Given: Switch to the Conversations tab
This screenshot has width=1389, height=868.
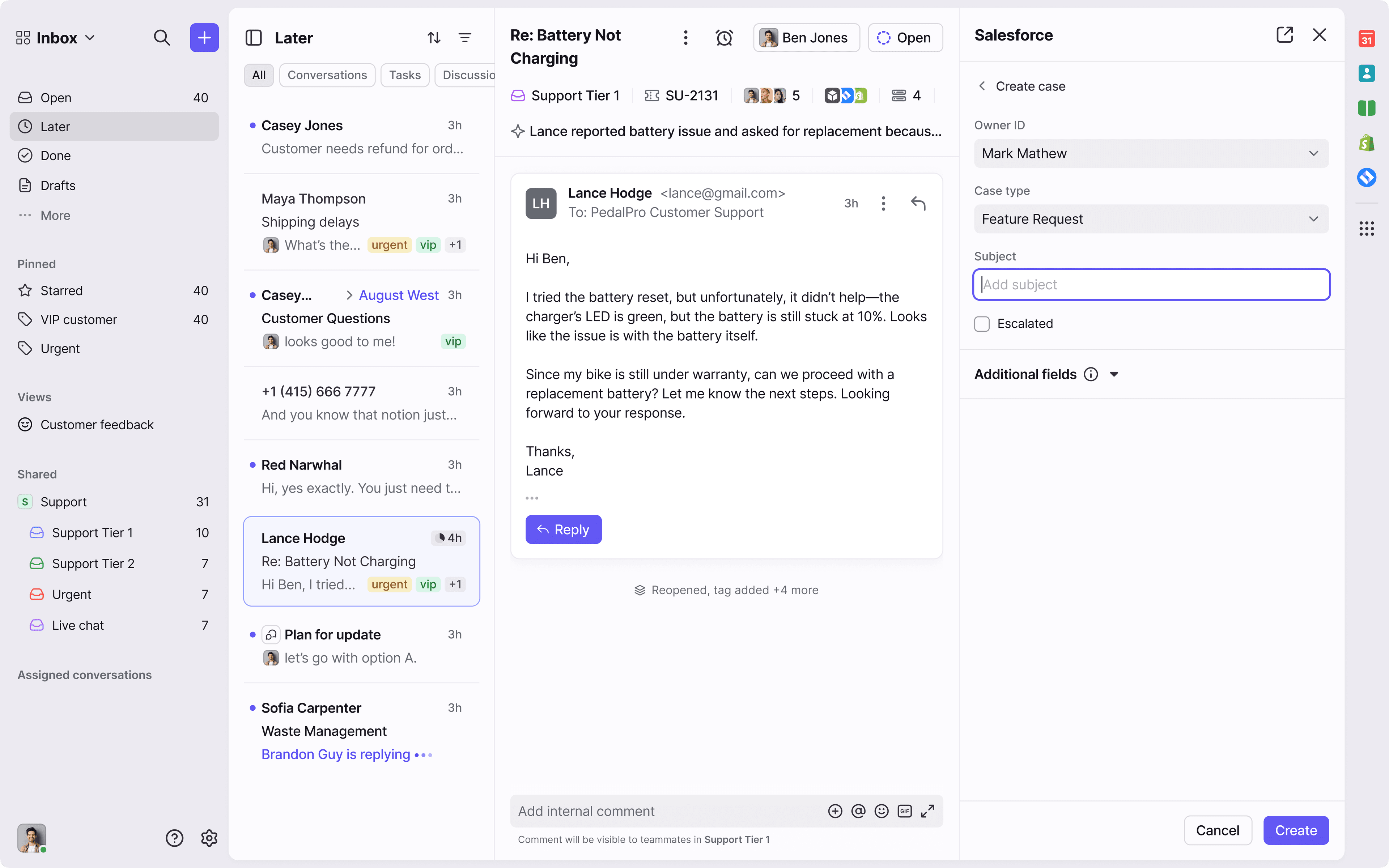Looking at the screenshot, I should tap(327, 75).
